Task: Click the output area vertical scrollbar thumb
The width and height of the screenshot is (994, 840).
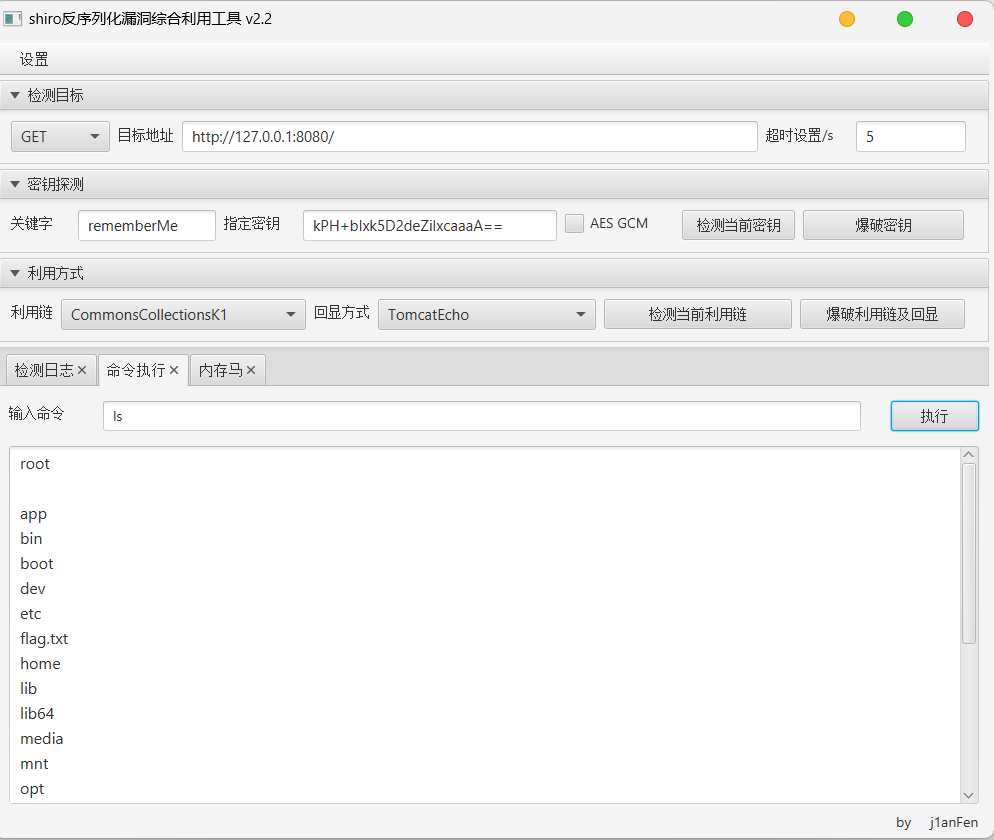Action: (x=968, y=553)
